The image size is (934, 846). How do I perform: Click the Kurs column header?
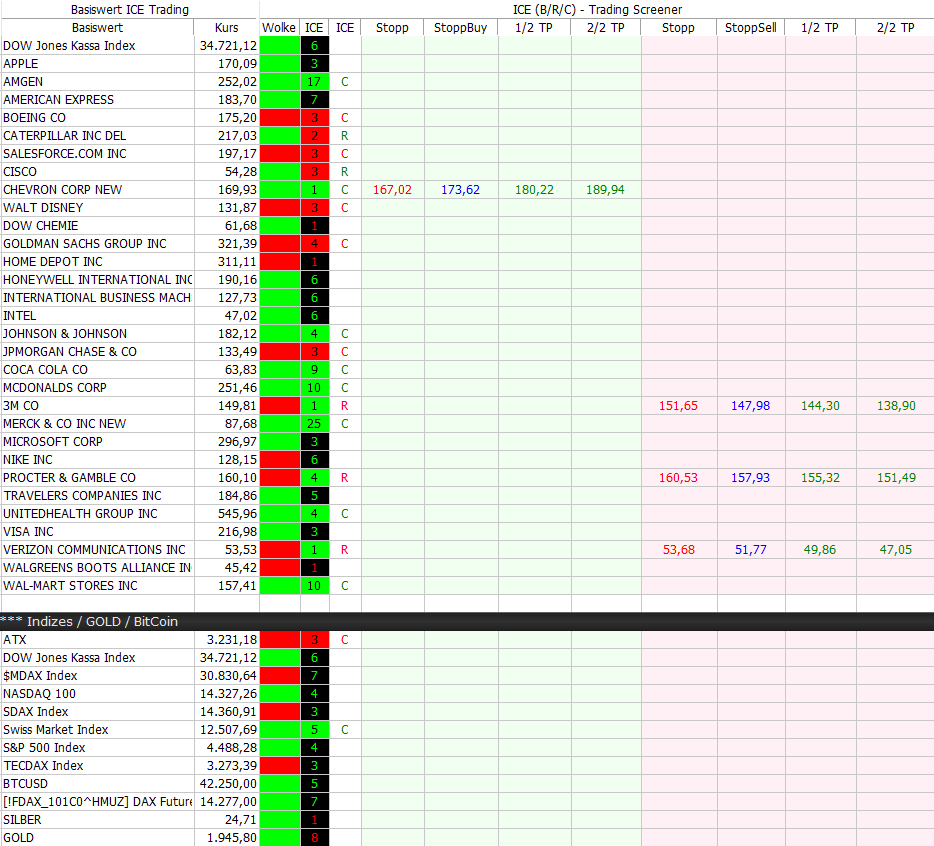[x=226, y=27]
